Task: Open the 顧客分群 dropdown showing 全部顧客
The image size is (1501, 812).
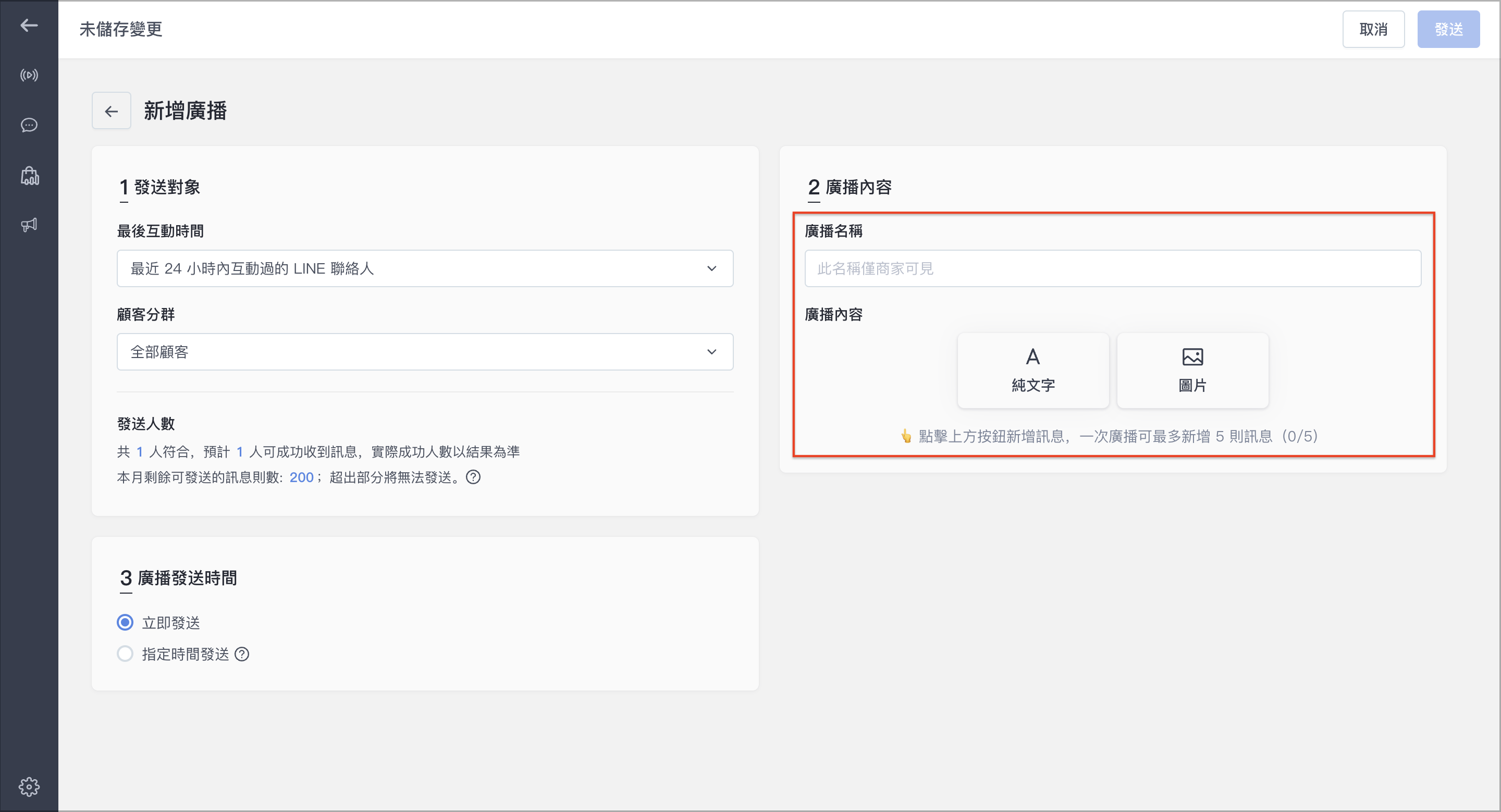Action: pyautogui.click(x=425, y=352)
